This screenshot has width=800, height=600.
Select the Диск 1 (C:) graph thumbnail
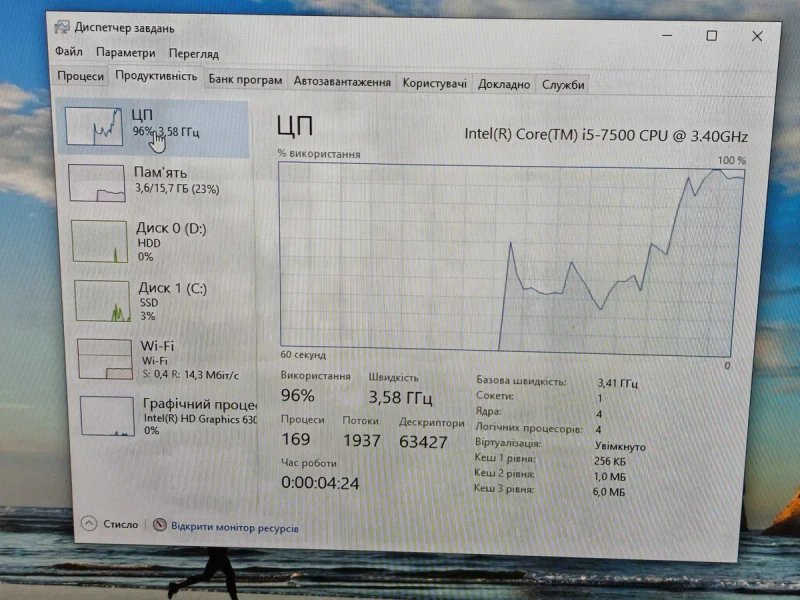103,301
